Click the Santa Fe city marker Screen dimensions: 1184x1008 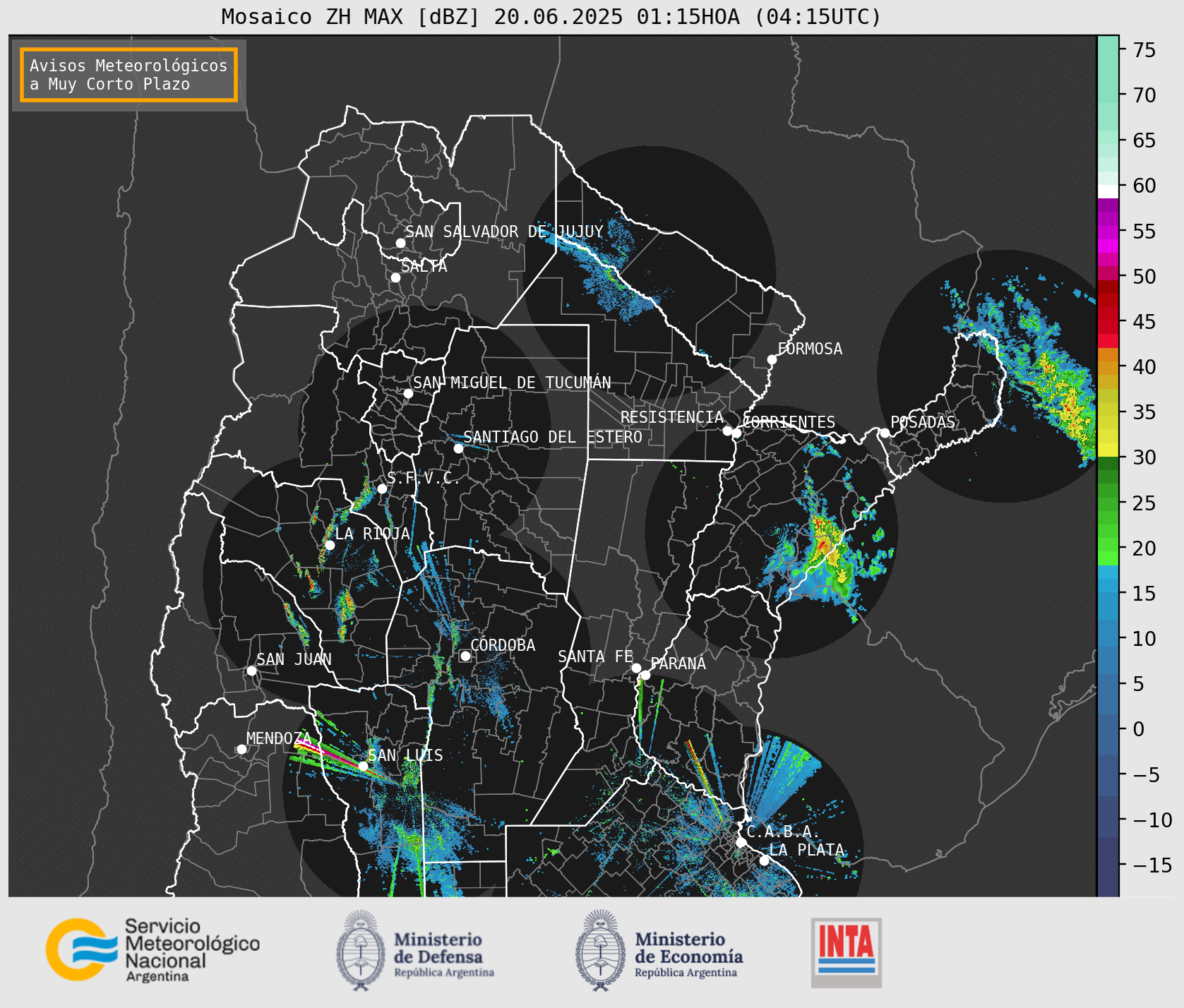tap(636, 668)
